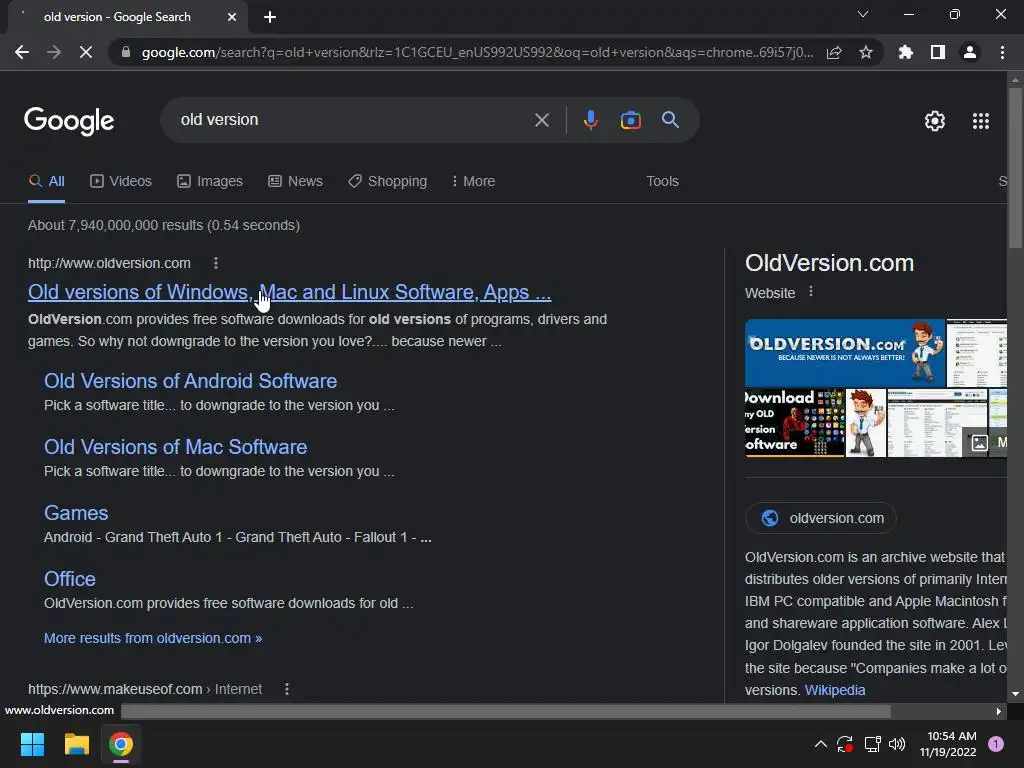This screenshot has height=768, width=1024.
Task: Open the mascot character thumbnail image
Action: point(865,423)
